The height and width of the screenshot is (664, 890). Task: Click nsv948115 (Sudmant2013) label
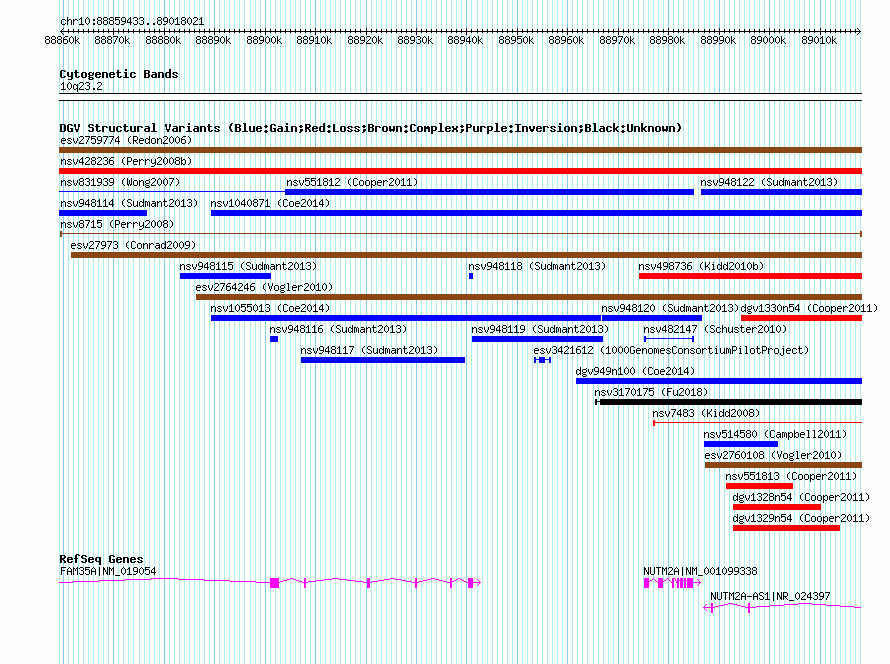click(248, 266)
